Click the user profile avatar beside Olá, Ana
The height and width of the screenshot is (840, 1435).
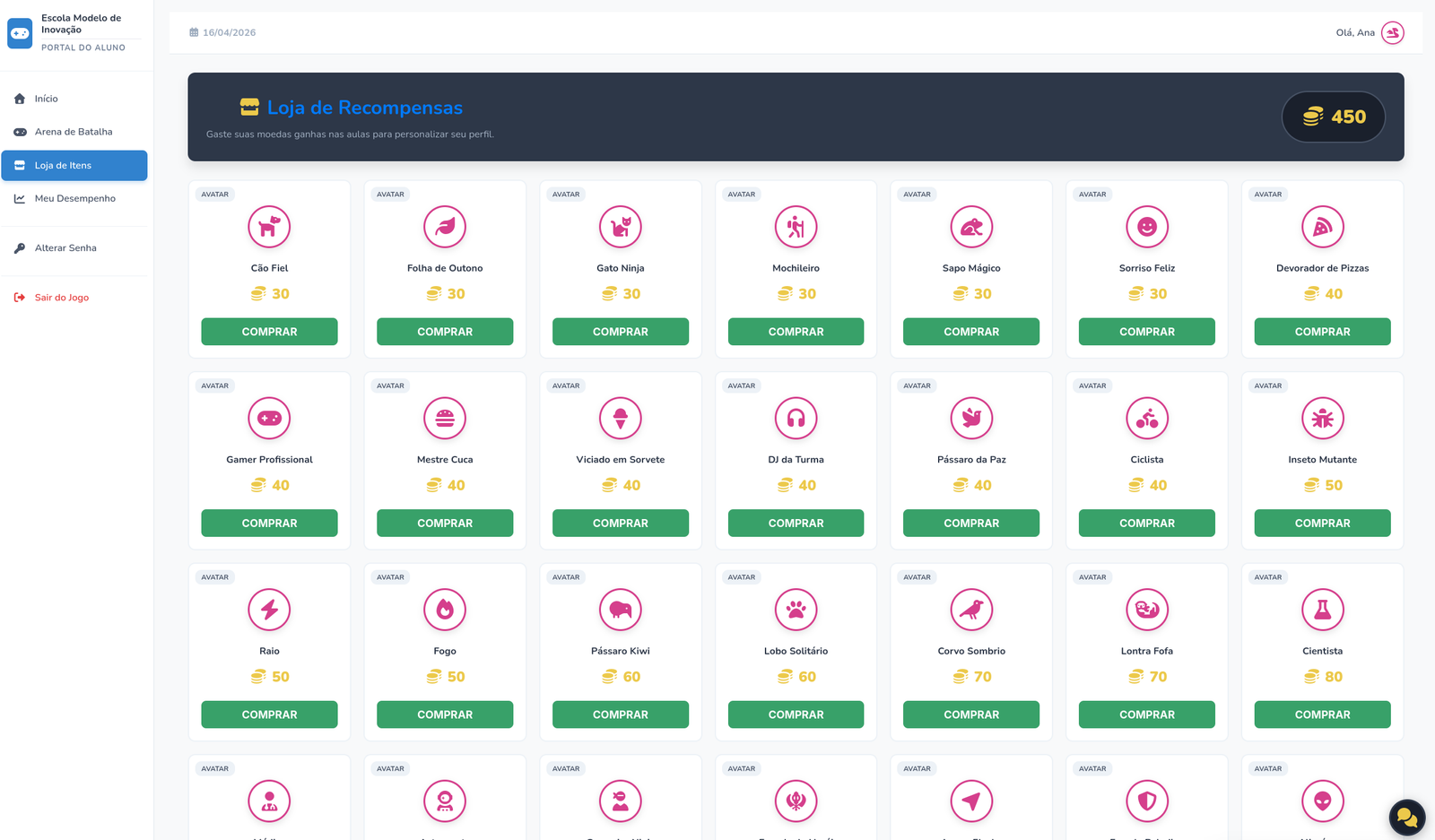tap(1392, 33)
